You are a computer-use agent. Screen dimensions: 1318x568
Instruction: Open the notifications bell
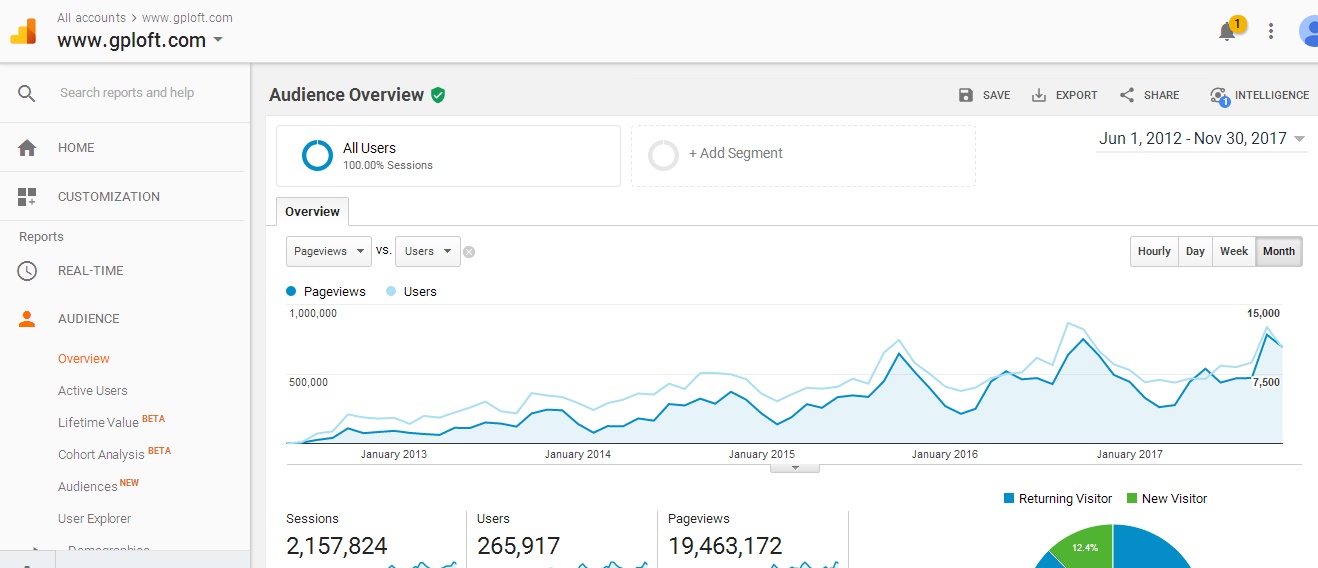pos(1227,31)
